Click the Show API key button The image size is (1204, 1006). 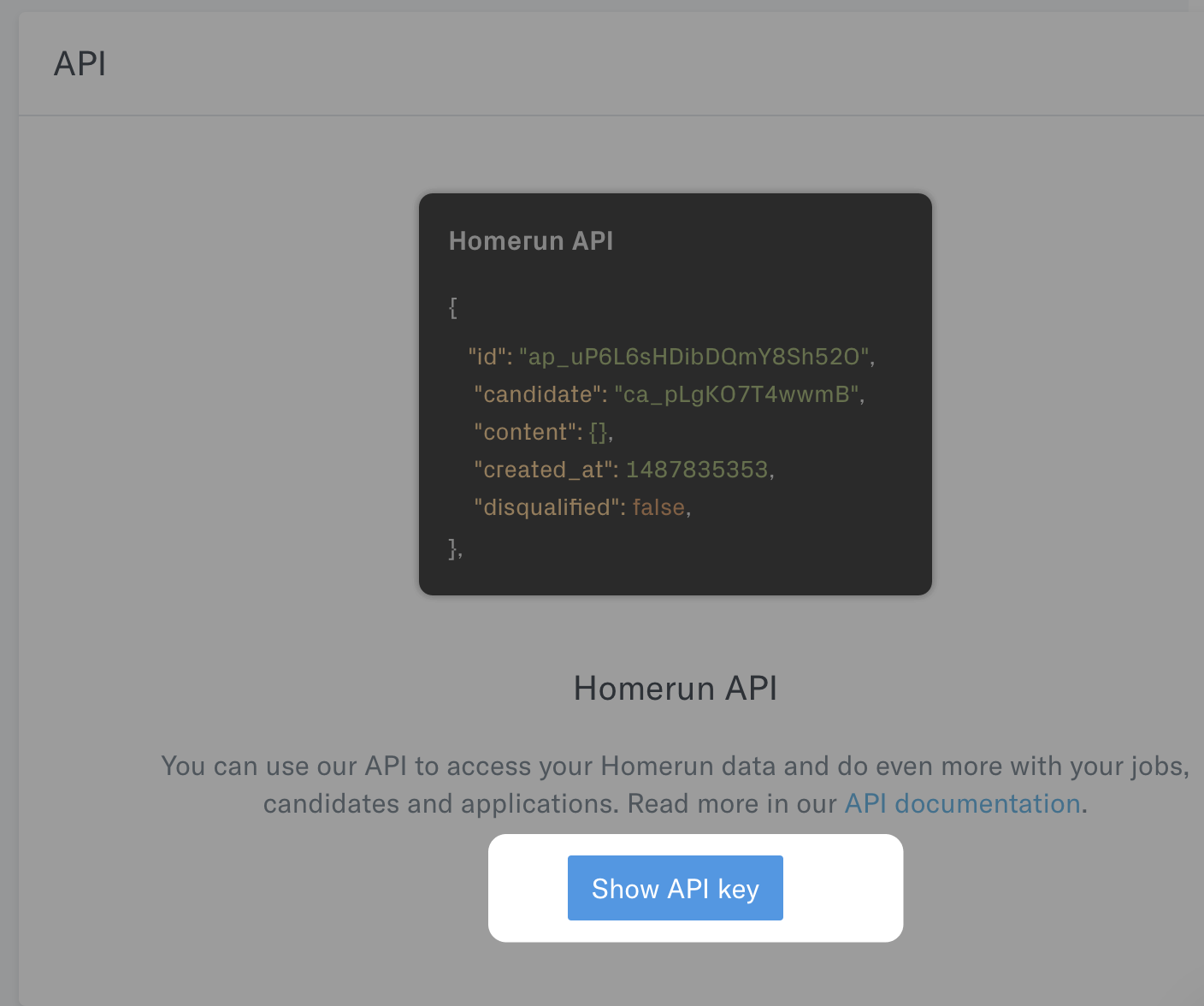[x=675, y=888]
